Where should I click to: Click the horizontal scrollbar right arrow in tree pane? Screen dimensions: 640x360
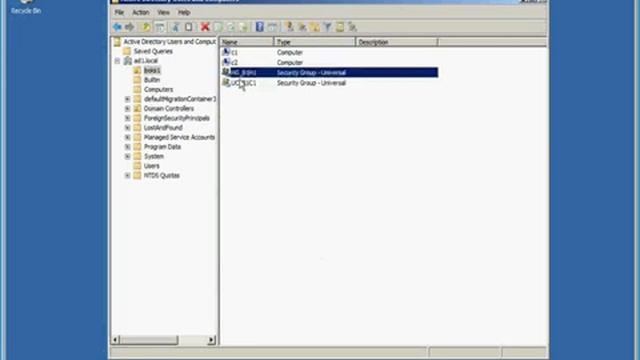click(211, 340)
